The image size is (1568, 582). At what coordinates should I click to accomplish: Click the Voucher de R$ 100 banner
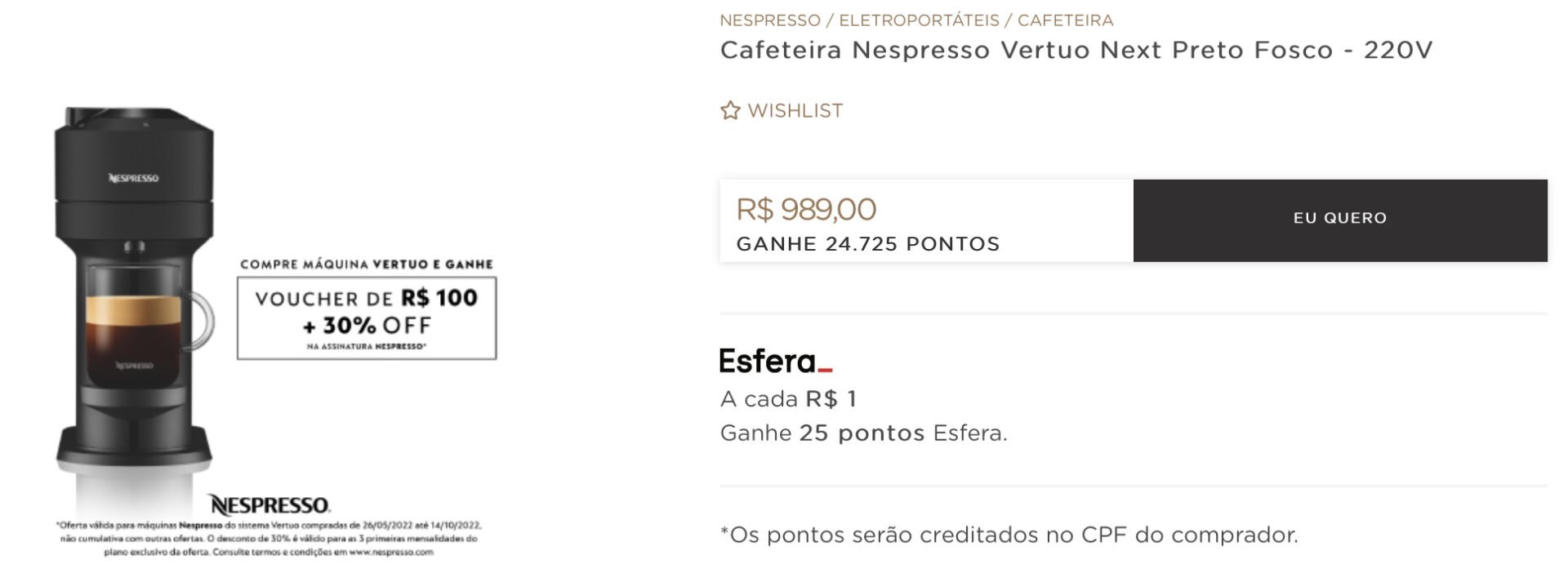[x=367, y=318]
